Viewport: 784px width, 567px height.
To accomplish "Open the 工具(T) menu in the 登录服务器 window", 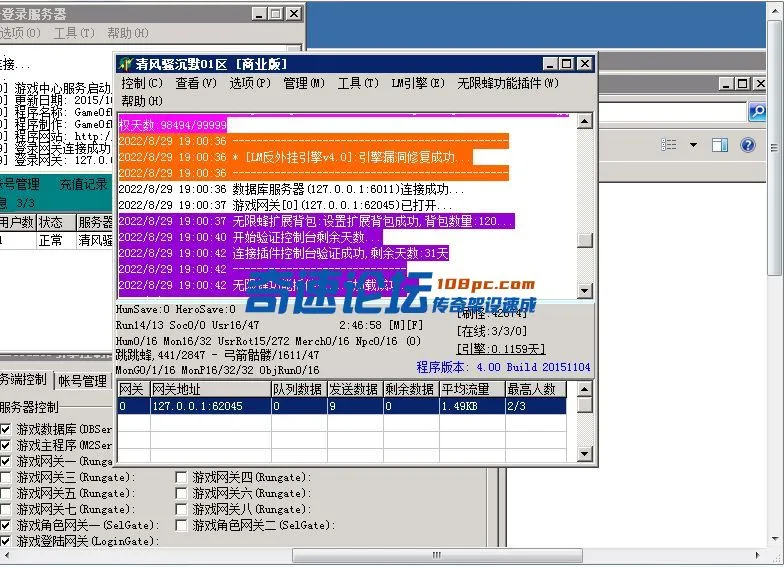I will click(74, 33).
